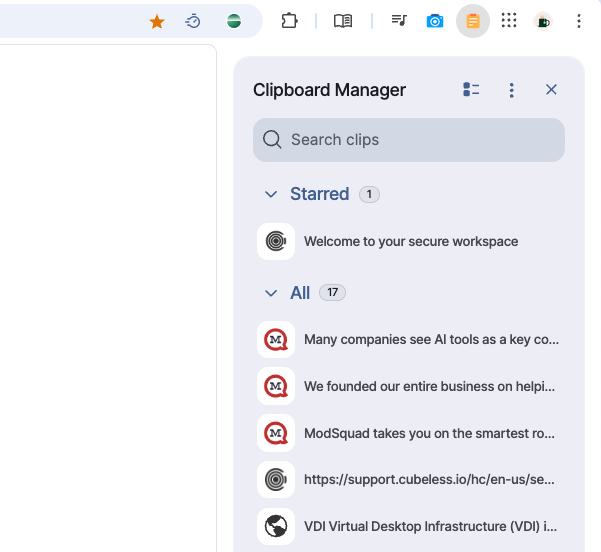Click the media controls music note icon

399,20
